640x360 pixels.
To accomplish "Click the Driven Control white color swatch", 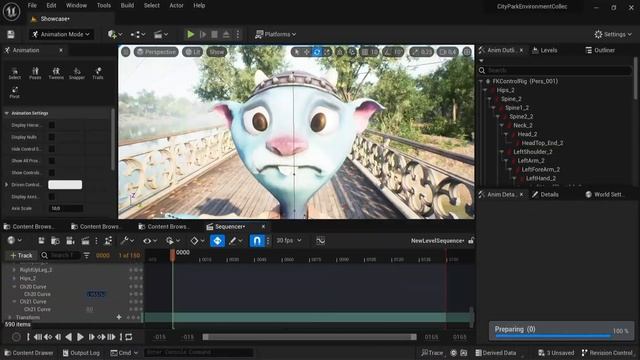I will pos(65,184).
